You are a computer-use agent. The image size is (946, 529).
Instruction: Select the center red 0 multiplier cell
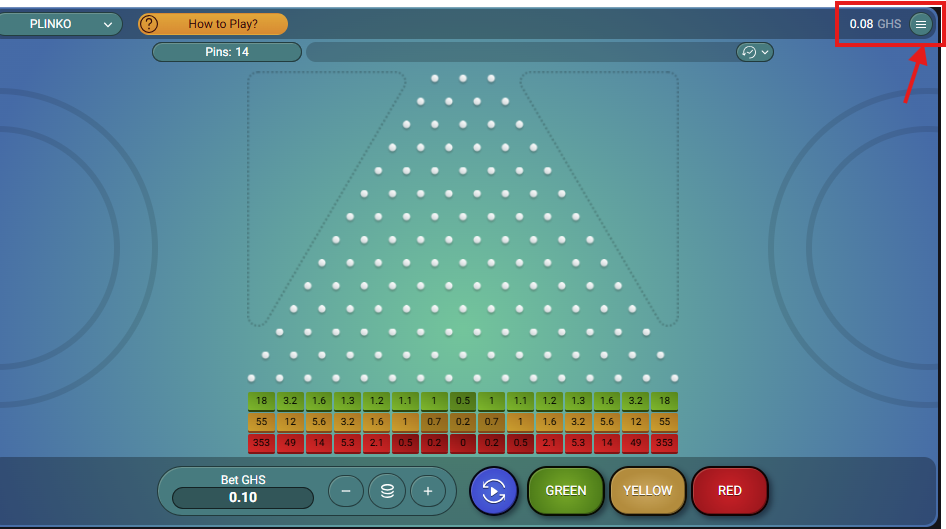tap(463, 443)
